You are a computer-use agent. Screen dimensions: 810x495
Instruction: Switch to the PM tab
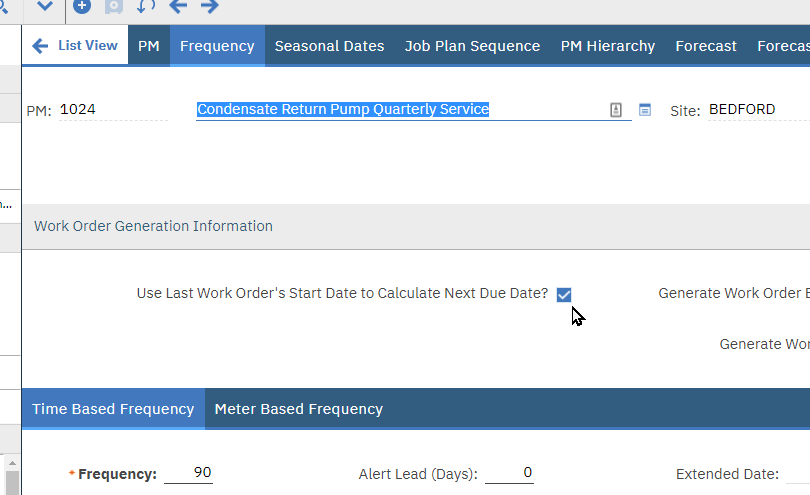pos(149,46)
